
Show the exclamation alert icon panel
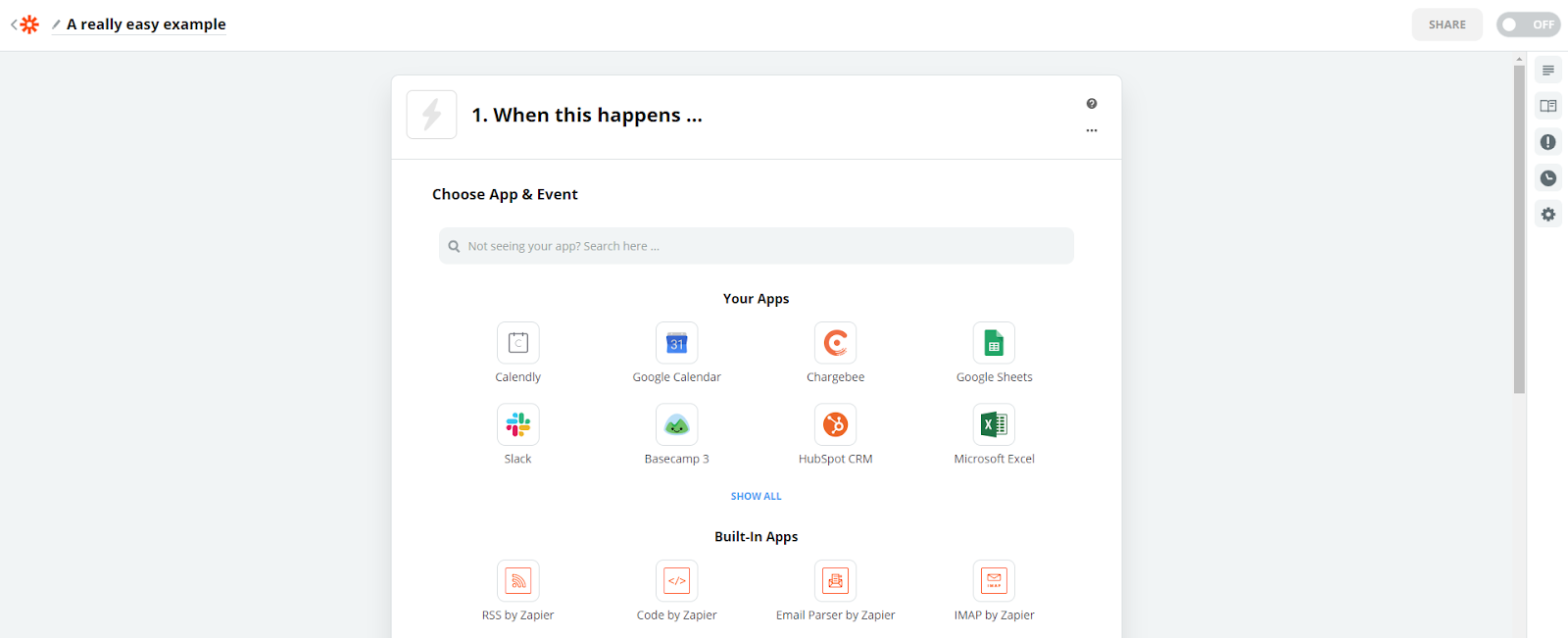click(x=1548, y=142)
